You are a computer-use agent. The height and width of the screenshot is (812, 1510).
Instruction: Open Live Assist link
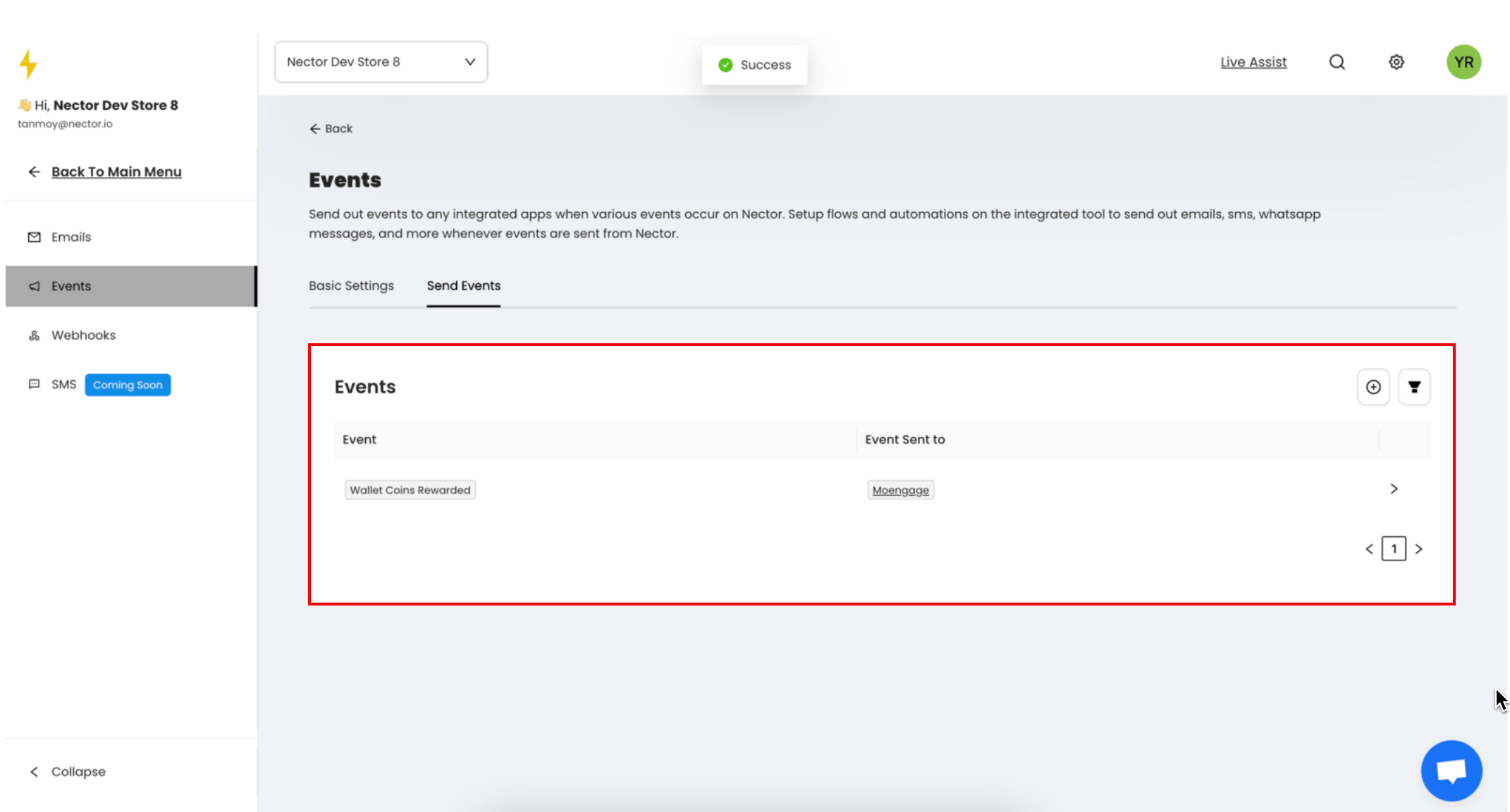(1253, 62)
